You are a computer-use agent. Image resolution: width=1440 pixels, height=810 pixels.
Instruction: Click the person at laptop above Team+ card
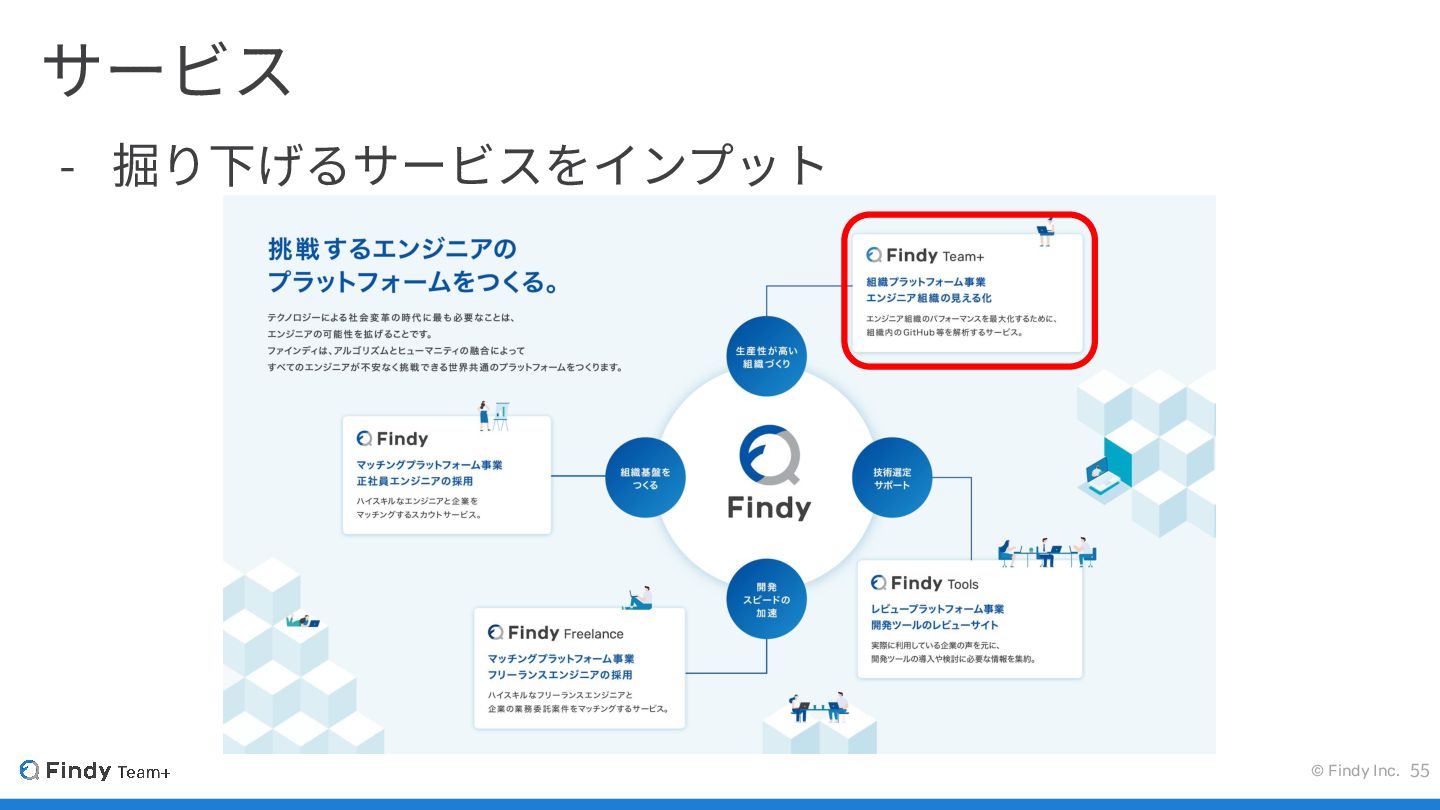1045,232
